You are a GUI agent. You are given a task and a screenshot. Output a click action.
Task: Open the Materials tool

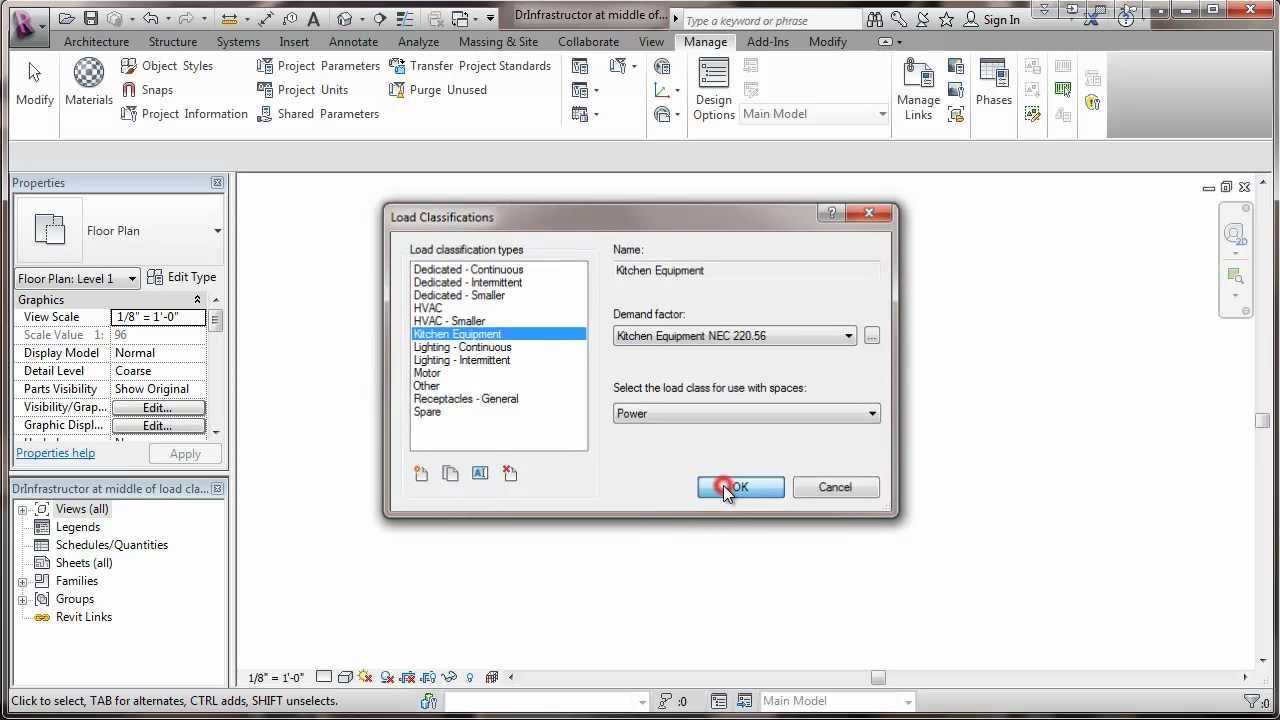tap(89, 81)
